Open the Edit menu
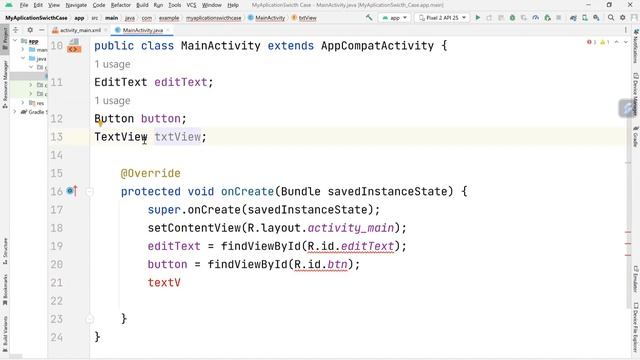This screenshot has width=640, height=360. [38, 5]
